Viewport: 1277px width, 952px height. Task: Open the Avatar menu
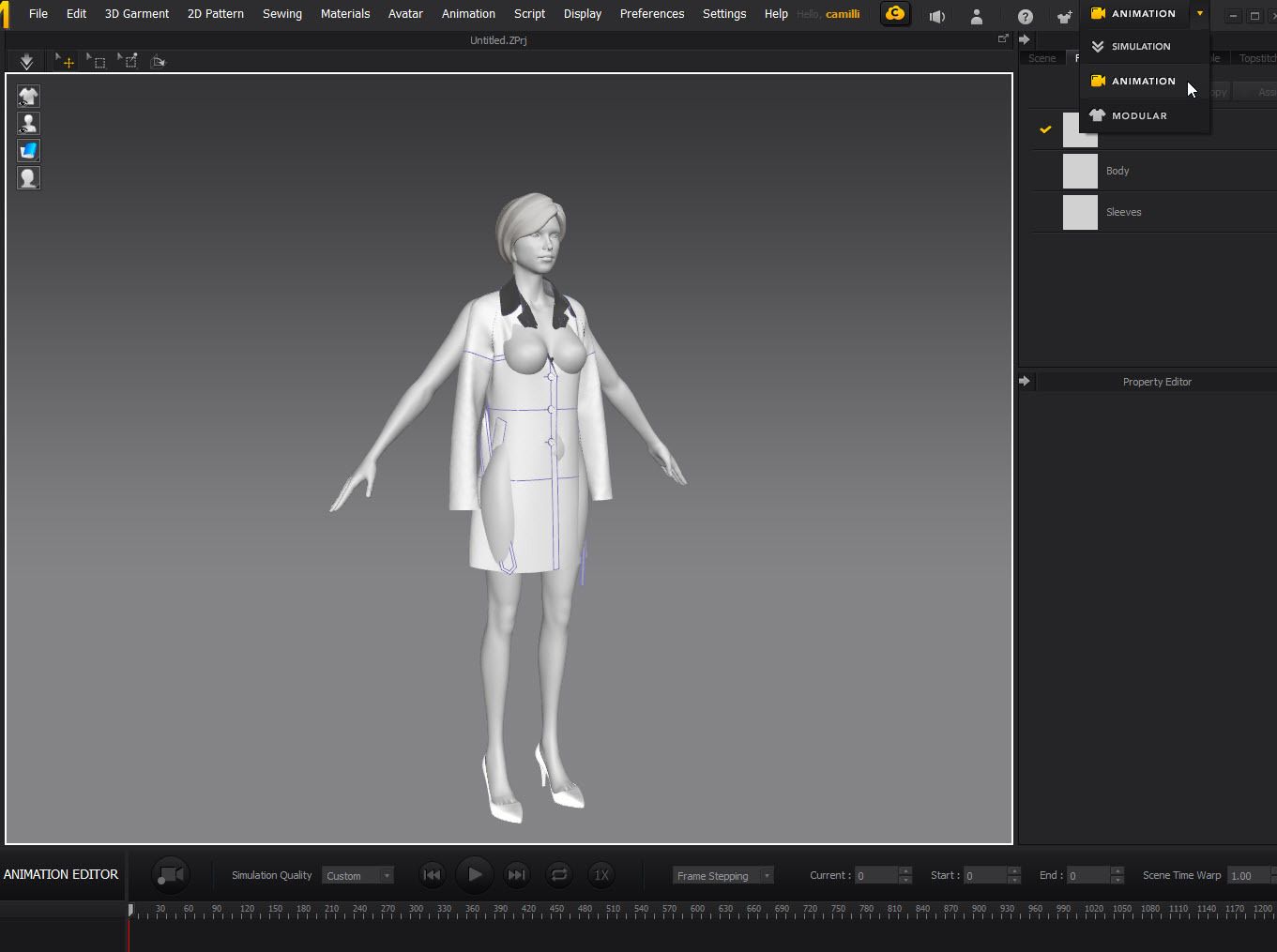tap(405, 13)
